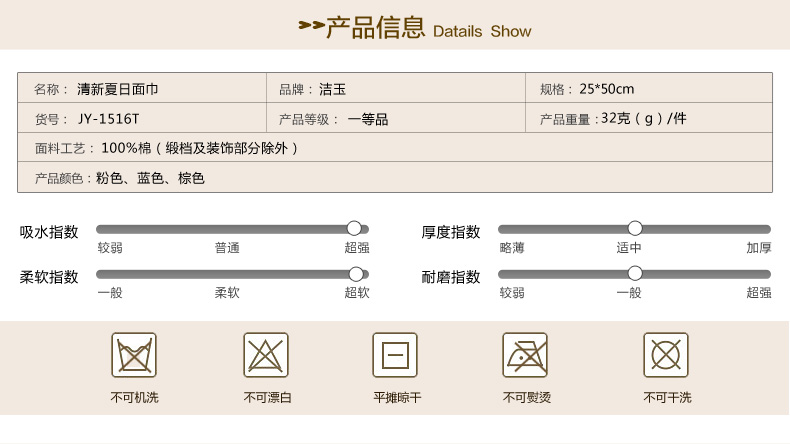Click the do not iron icon
The image size is (790, 444).
525,355
